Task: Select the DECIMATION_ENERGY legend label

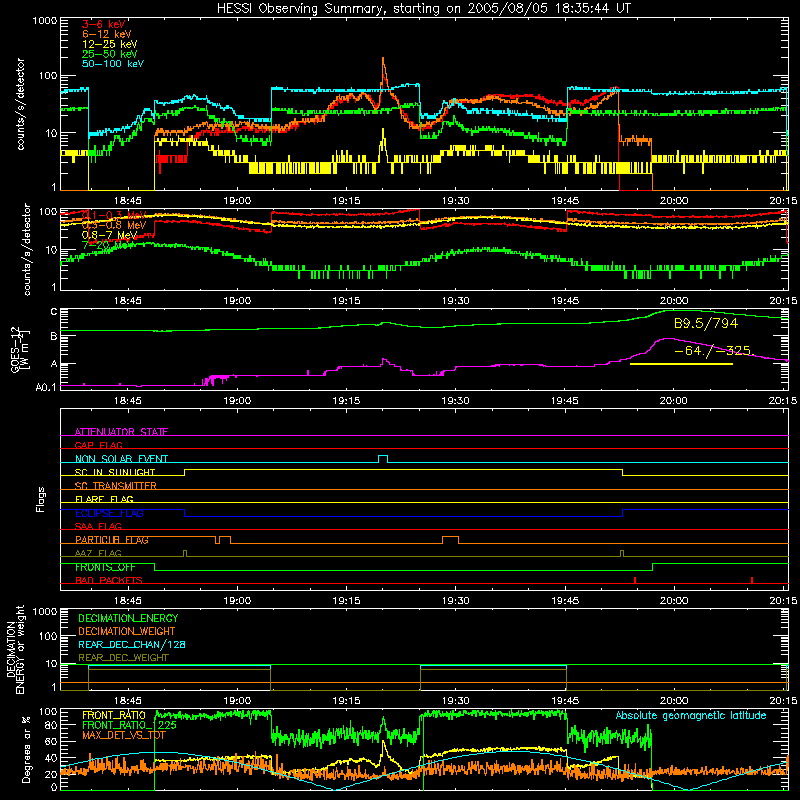Action: pyautogui.click(x=128, y=618)
